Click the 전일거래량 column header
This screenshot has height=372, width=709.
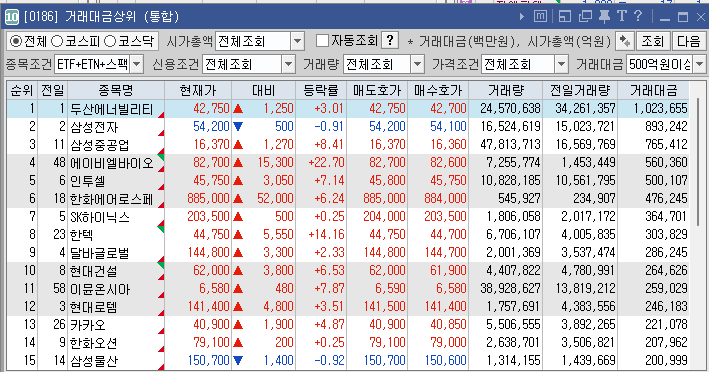[580, 90]
